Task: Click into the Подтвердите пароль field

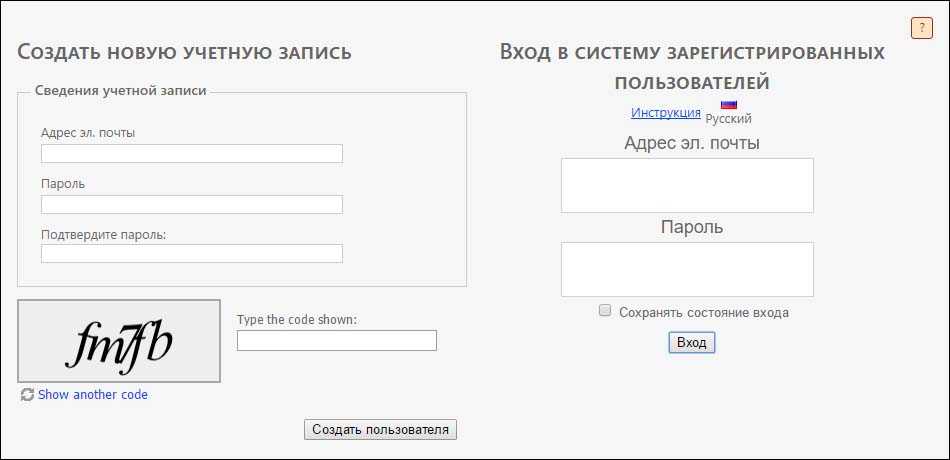Action: 191,254
